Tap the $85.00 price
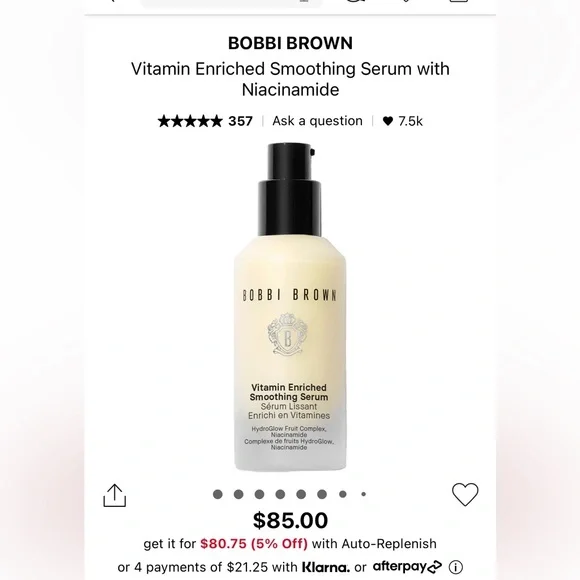Viewport: 580px width, 580px height. click(290, 520)
